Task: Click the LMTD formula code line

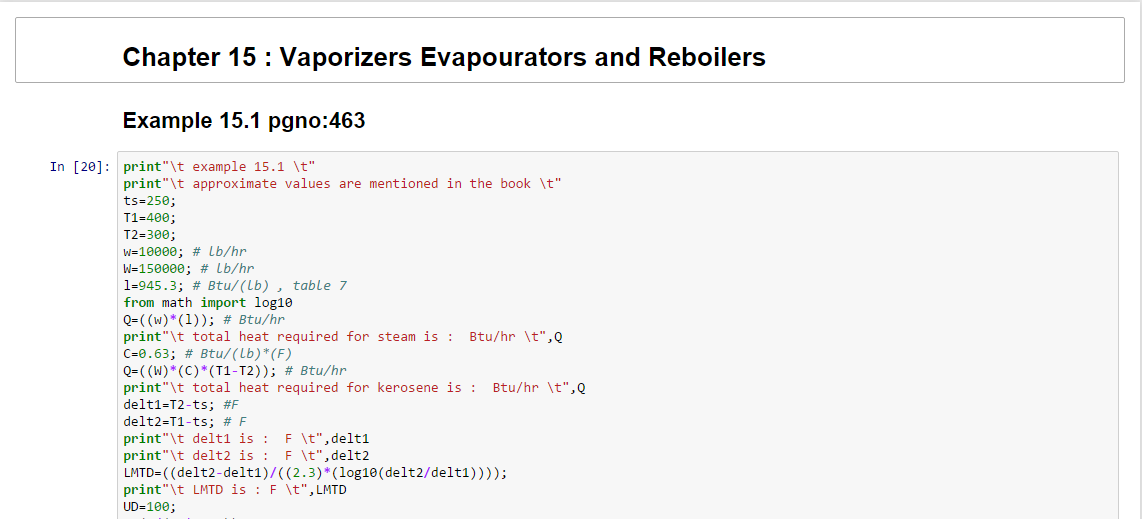Action: pos(315,472)
